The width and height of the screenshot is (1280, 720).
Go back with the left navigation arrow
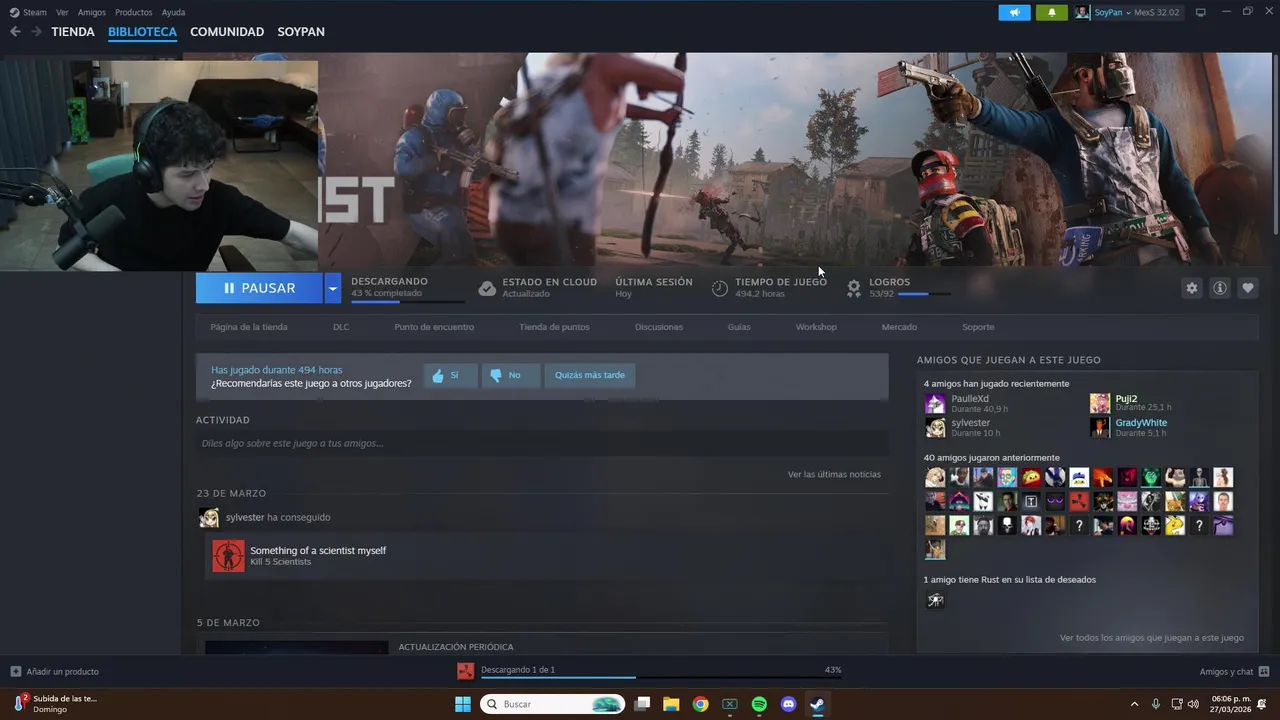15,32
